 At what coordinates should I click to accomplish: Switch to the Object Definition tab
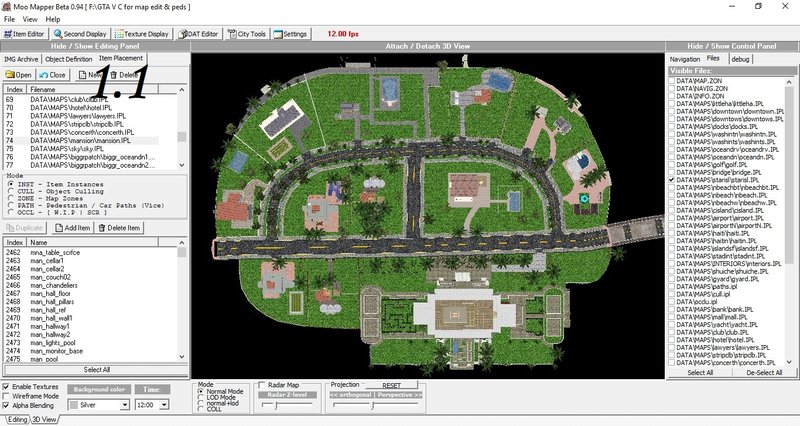coord(68,59)
